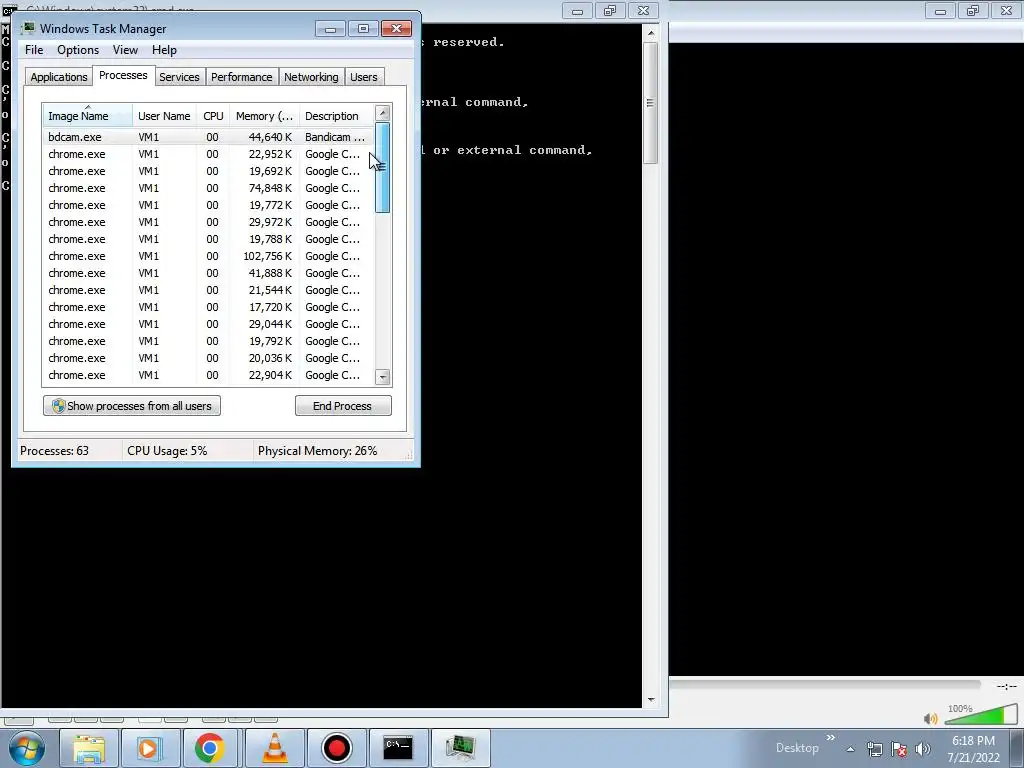This screenshot has width=1024, height=768.
Task: Open the File menu
Action: [34, 50]
